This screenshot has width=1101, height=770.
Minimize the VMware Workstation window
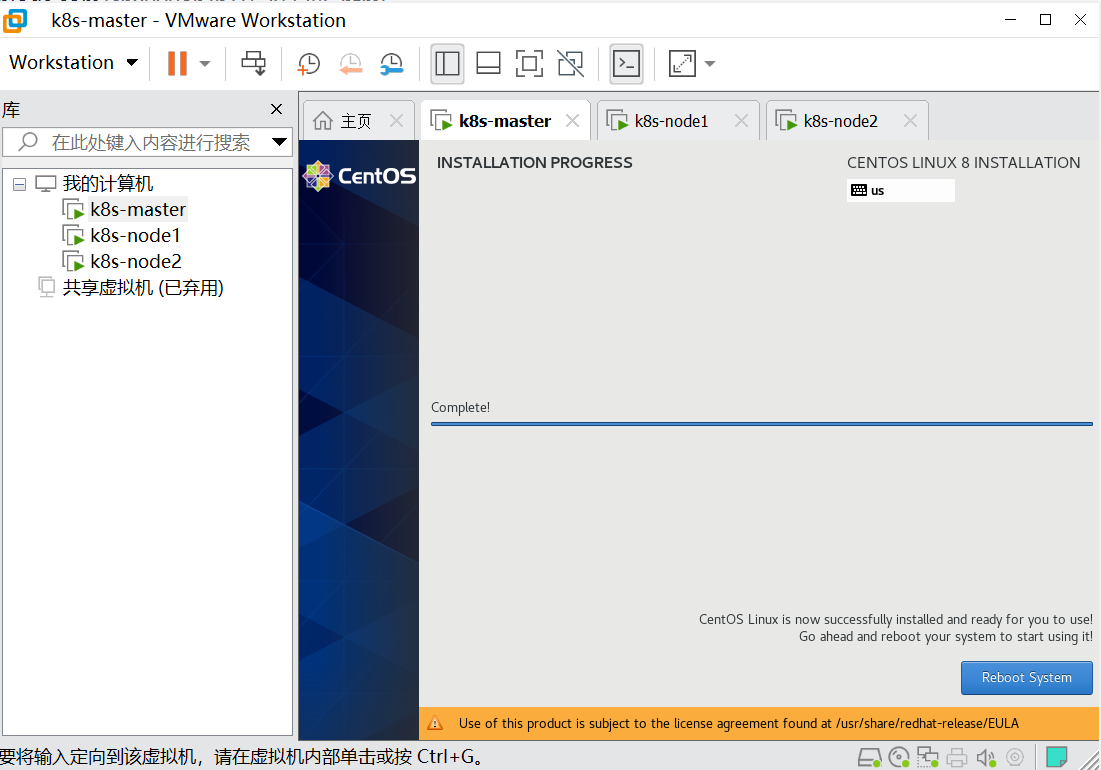pyautogui.click(x=1010, y=20)
